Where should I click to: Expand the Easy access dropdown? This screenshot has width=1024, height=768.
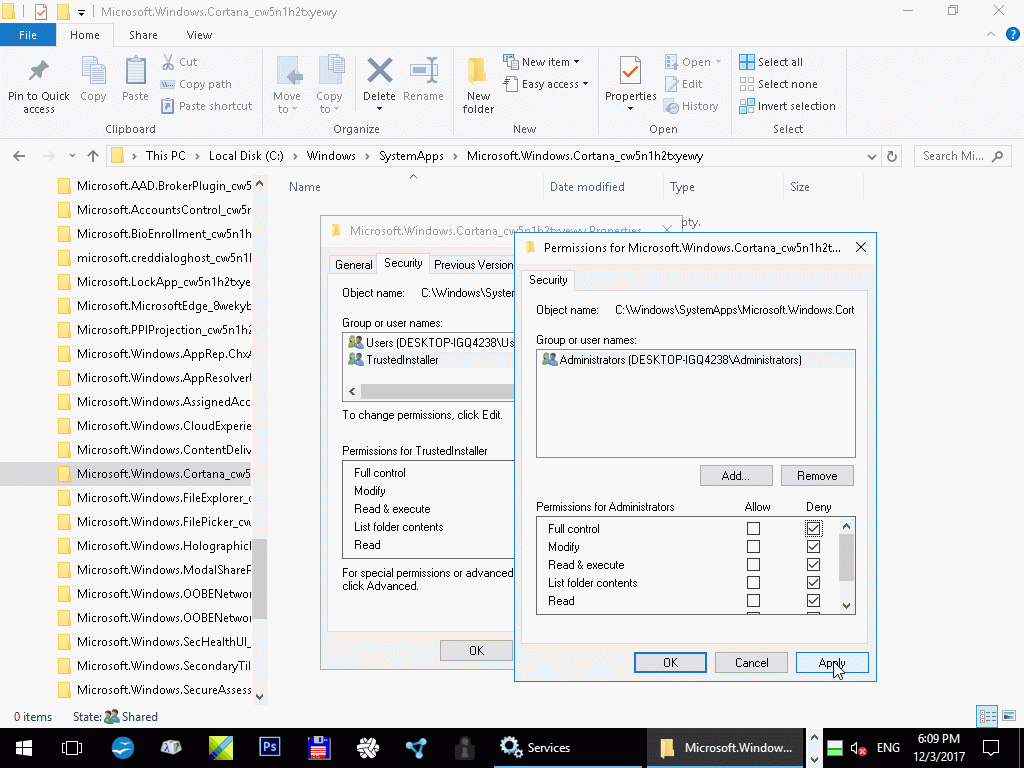(585, 84)
